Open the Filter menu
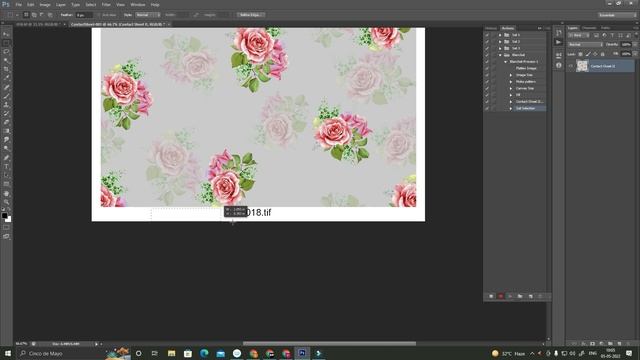 point(106,4)
